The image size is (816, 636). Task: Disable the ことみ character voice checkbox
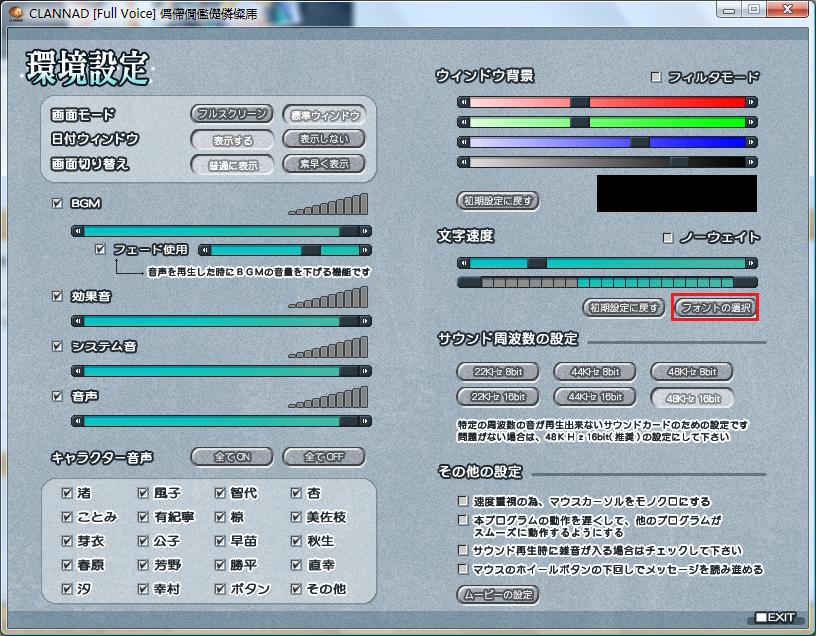[67, 517]
